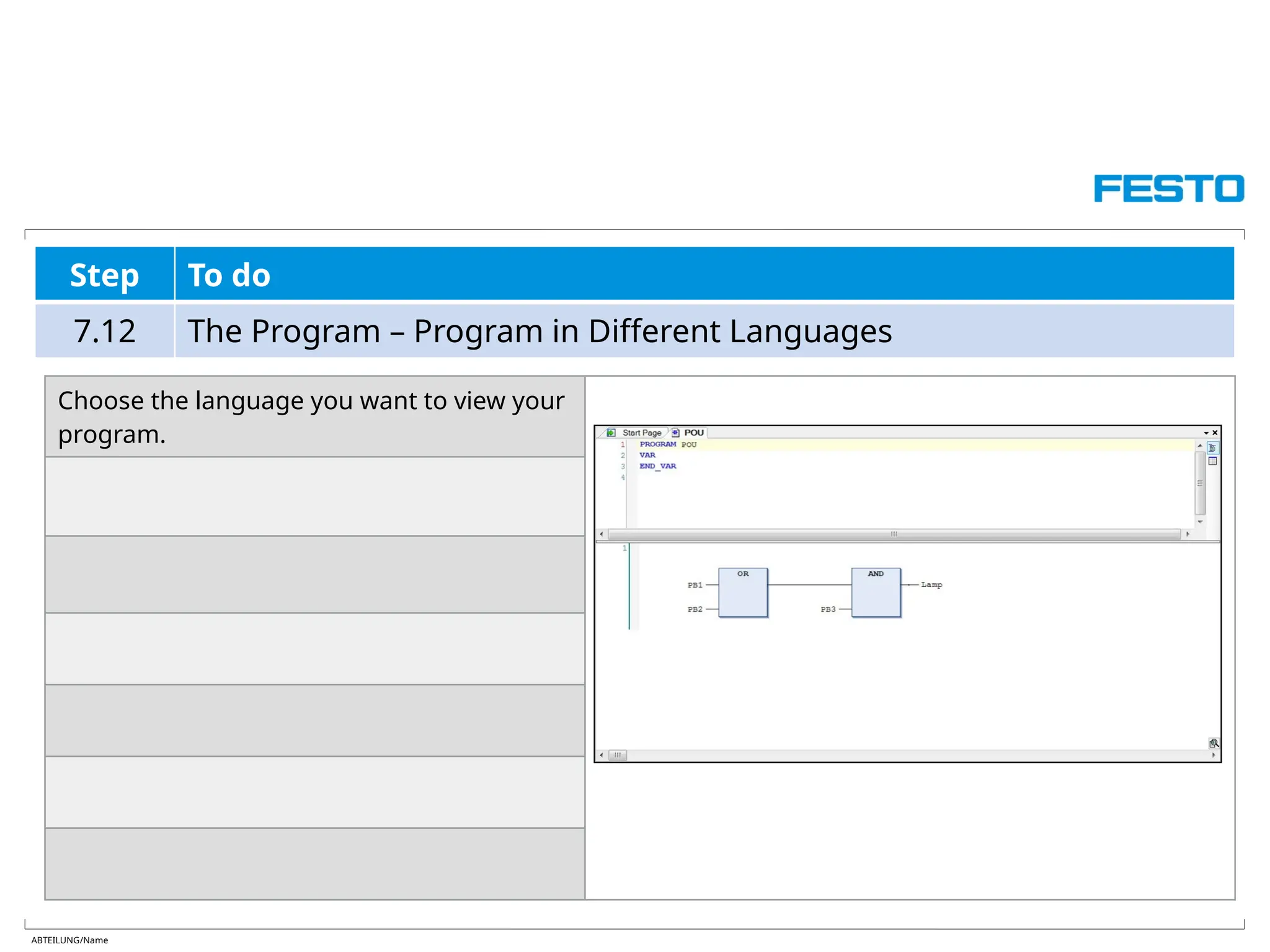
Task: Open the zoom magnifier in diagram corner
Action: [1214, 743]
